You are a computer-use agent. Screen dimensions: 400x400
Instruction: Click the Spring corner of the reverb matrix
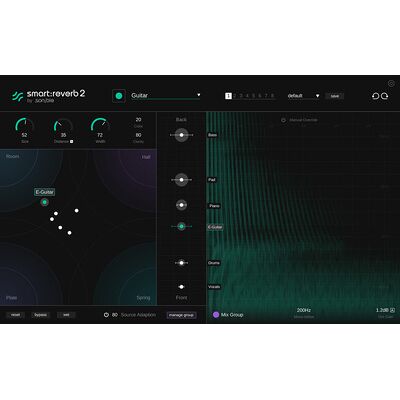143,298
